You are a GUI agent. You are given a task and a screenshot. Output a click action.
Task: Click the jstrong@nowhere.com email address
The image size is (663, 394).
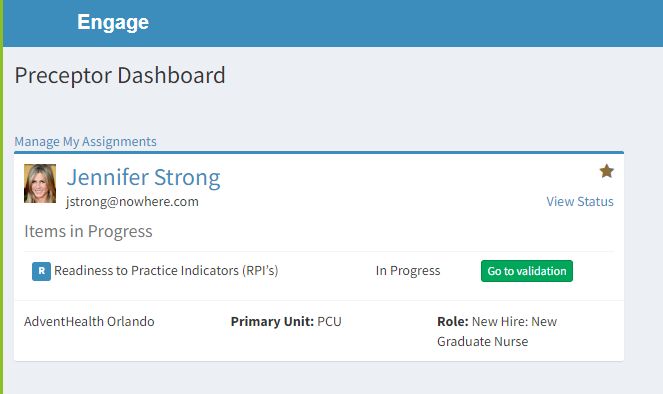[132, 202]
